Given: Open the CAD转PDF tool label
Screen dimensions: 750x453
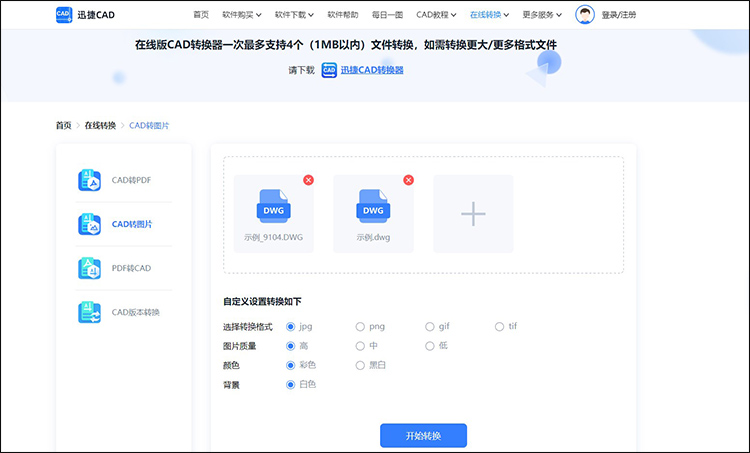Looking at the screenshot, I should pos(132,180).
